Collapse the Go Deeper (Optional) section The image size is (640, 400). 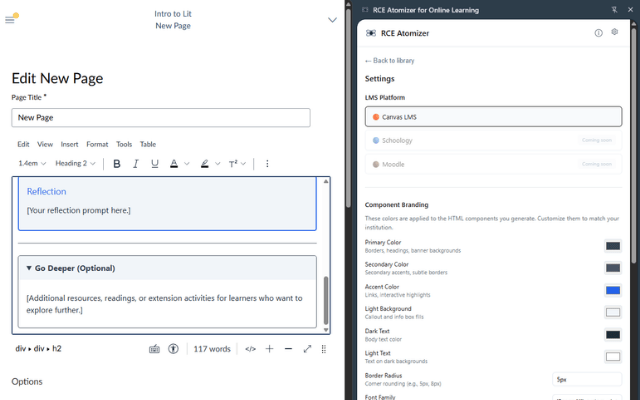coord(29,268)
